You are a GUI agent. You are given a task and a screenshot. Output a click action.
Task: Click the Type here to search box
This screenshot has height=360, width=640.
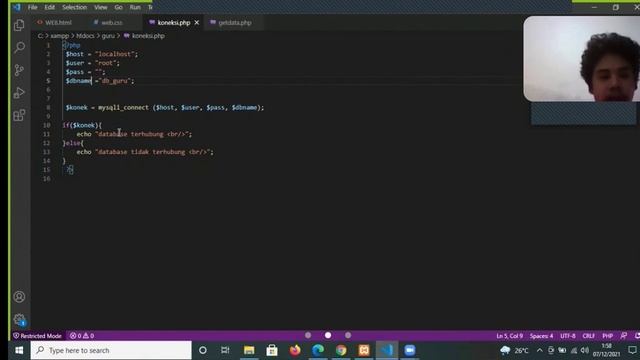click(111, 350)
